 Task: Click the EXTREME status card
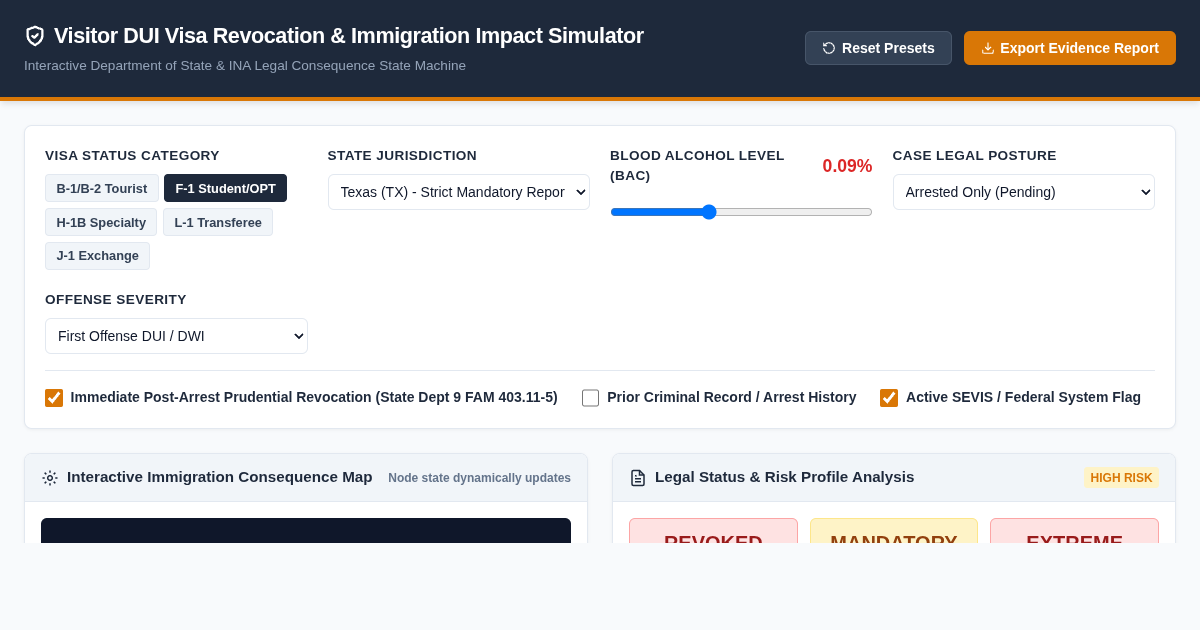[x=1074, y=531]
